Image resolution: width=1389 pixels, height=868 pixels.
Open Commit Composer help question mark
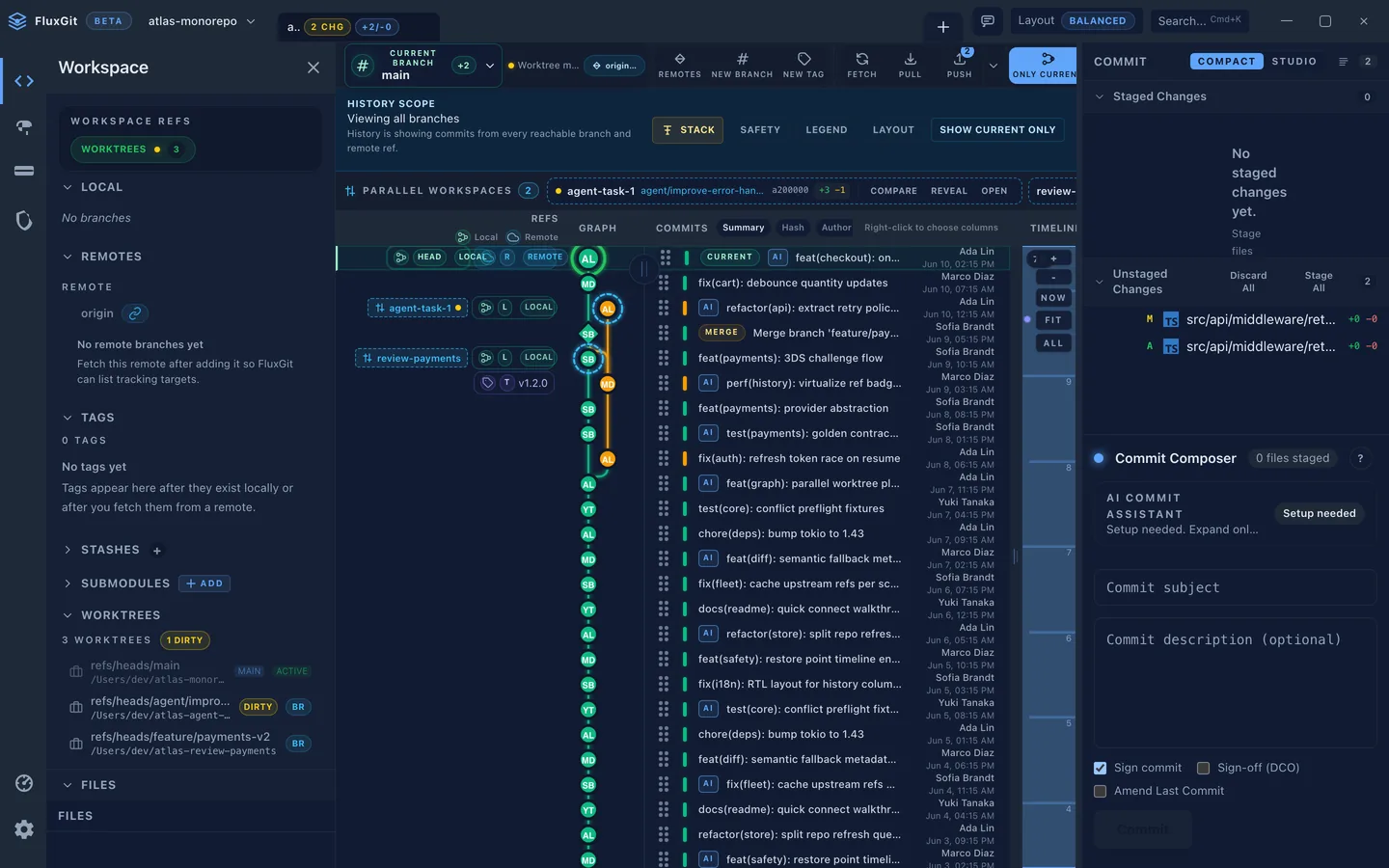[x=1360, y=458]
